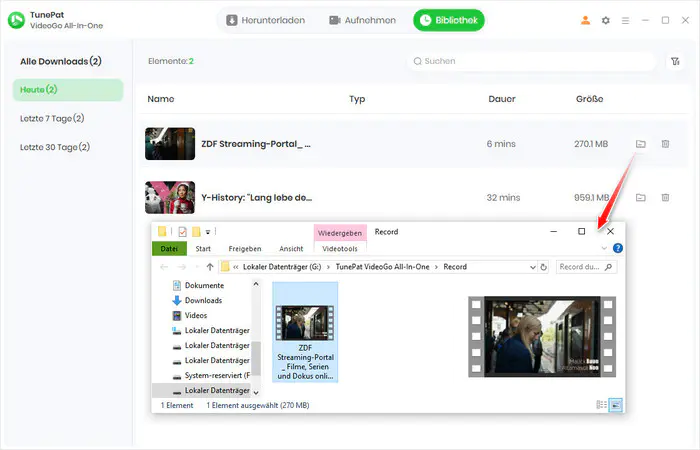Click the Explorer forward arrow

tap(182, 267)
